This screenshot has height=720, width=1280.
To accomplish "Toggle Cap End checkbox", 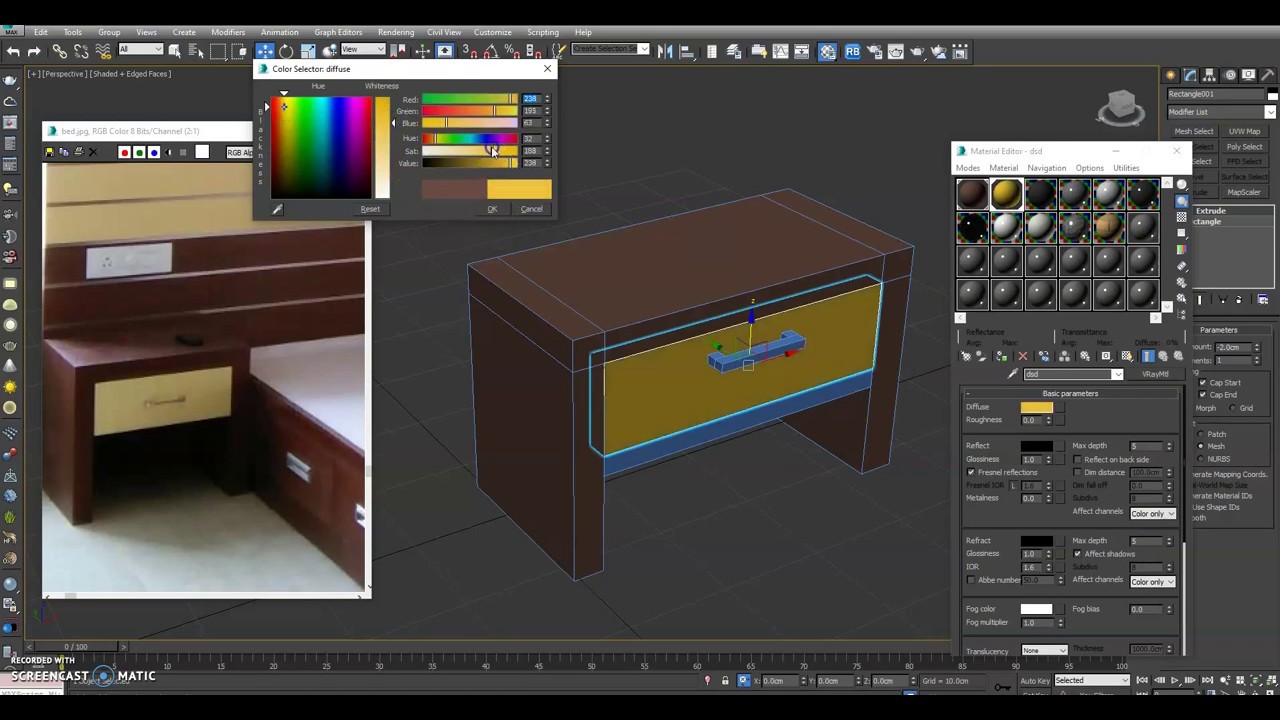I will [x=1203, y=395].
